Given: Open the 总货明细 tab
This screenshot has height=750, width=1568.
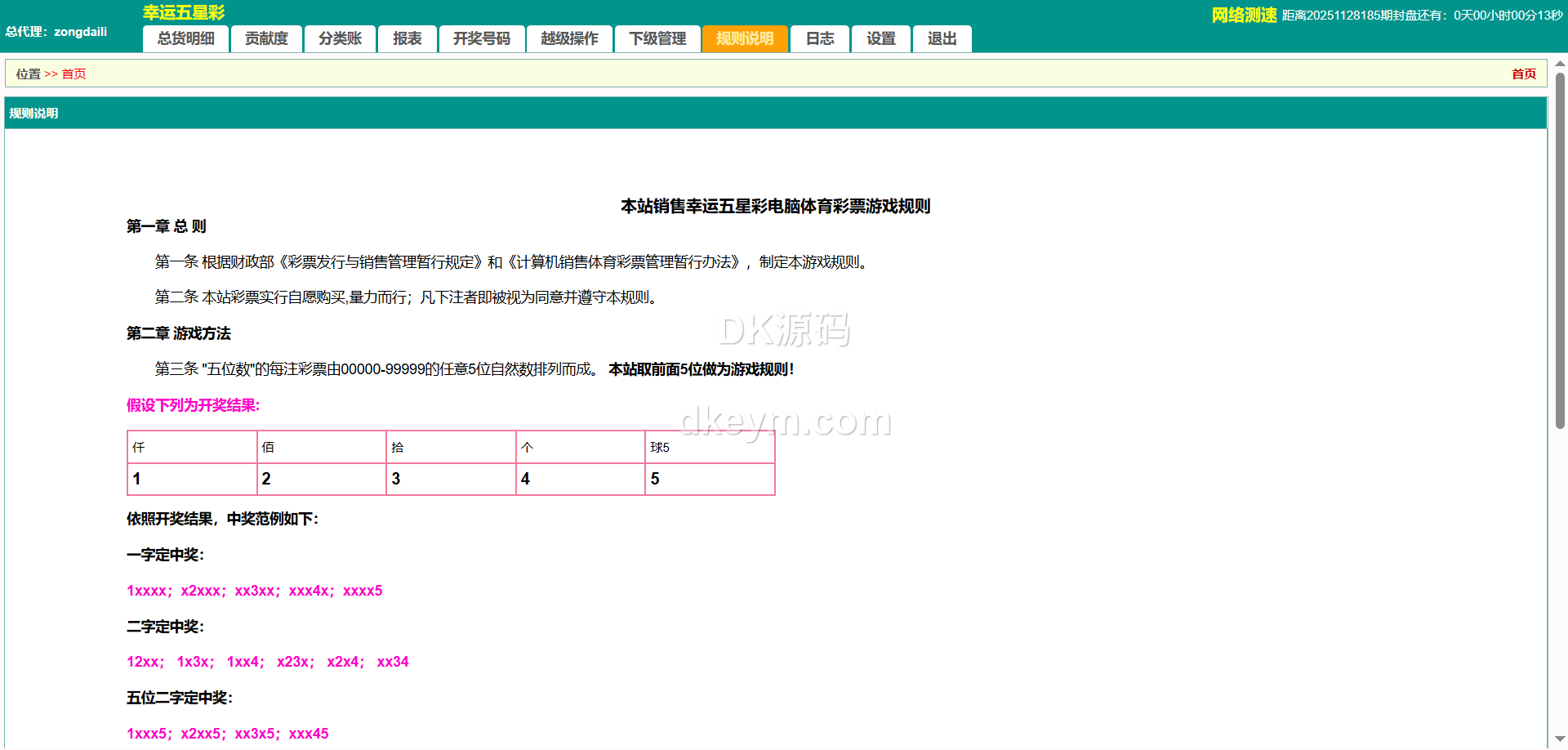Looking at the screenshot, I should point(185,38).
